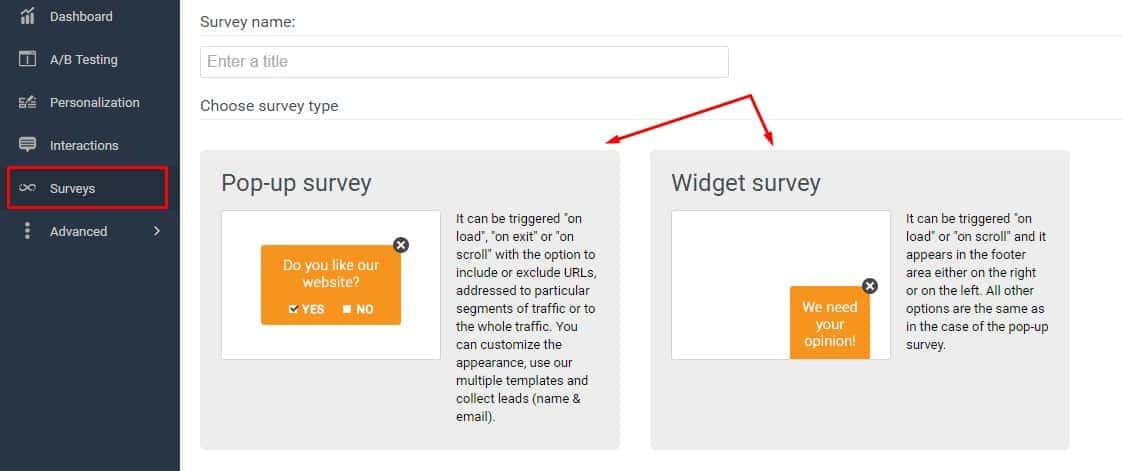1123x471 pixels.
Task: Expand the Advanced menu chevron
Action: [156, 231]
